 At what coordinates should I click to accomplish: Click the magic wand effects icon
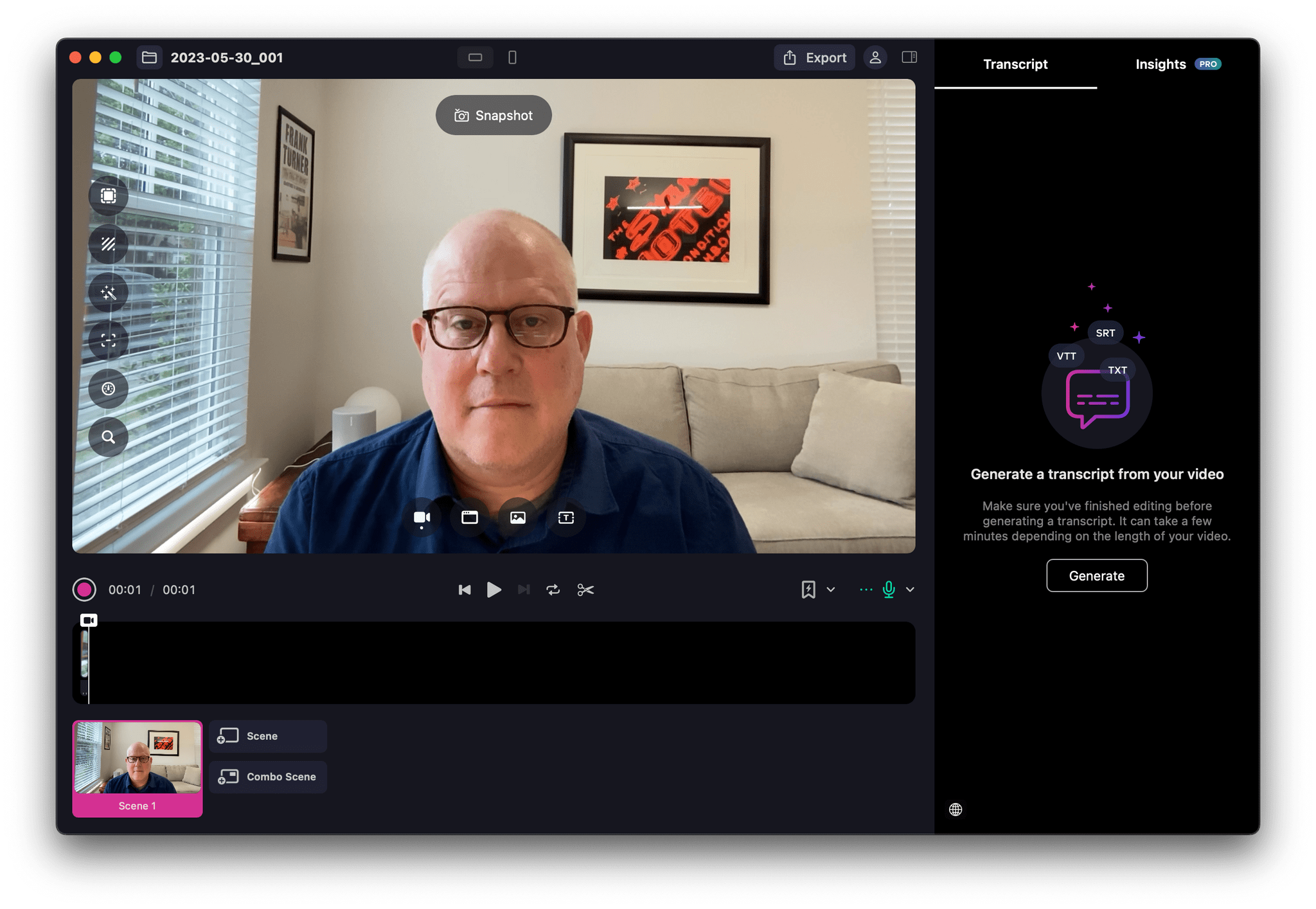pyautogui.click(x=110, y=290)
